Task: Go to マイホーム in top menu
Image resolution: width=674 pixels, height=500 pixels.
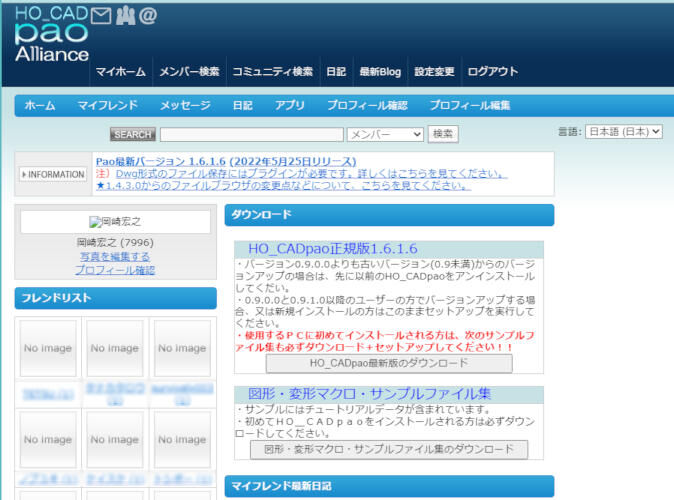Action: pos(121,71)
